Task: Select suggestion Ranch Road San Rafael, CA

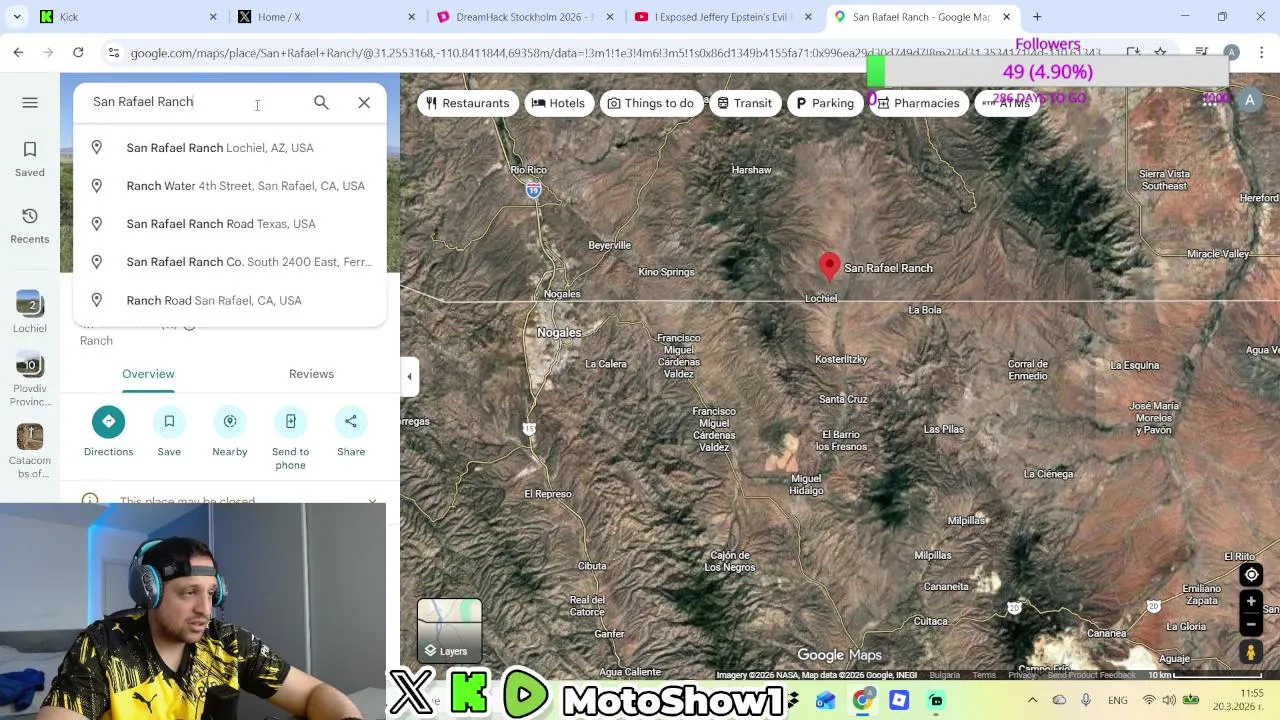Action: coord(230,300)
